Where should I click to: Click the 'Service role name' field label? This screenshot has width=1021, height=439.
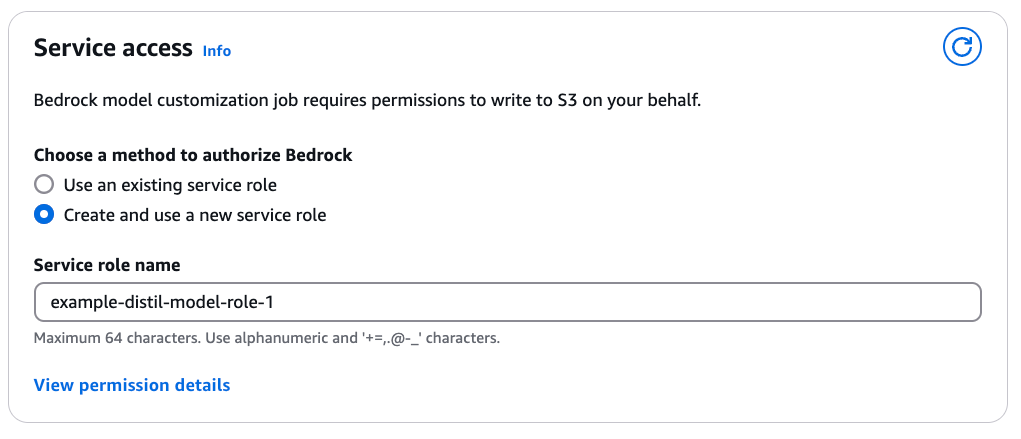[107, 265]
